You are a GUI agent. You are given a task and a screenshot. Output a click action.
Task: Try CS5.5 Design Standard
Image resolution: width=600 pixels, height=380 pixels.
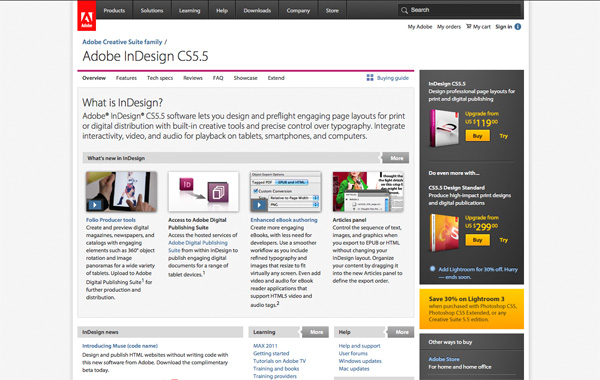504,240
